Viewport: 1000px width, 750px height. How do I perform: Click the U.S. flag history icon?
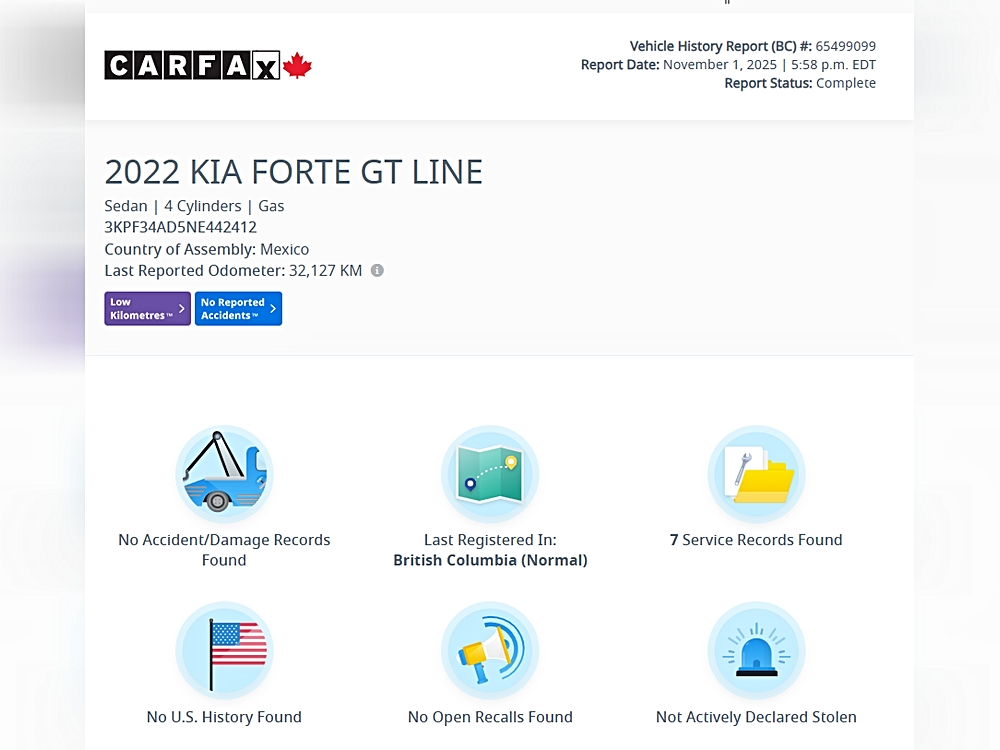224,651
